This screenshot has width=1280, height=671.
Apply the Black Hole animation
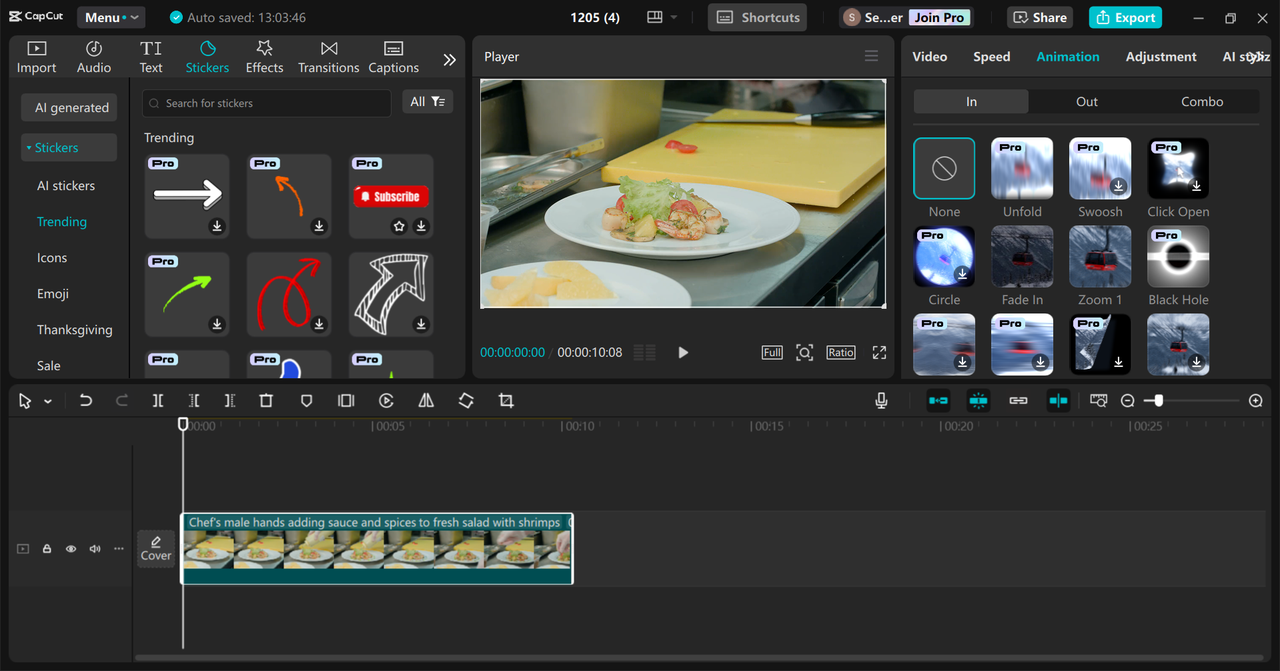coord(1178,256)
